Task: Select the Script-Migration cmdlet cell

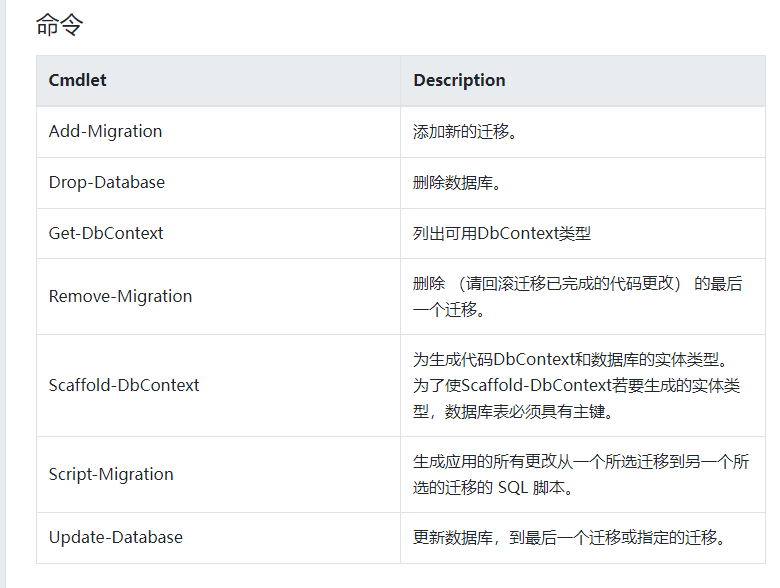Action: pyautogui.click(x=111, y=474)
